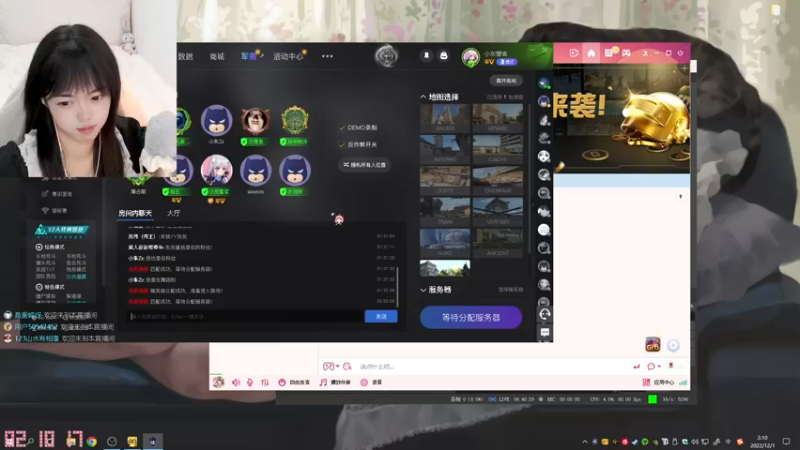Select the MIRAGE map thumbnail
This screenshot has width=800, height=450.
(x=497, y=118)
